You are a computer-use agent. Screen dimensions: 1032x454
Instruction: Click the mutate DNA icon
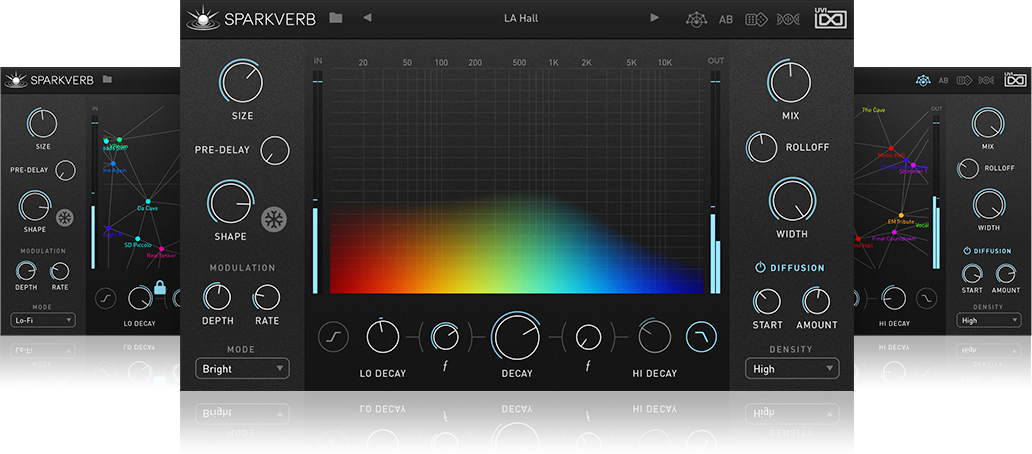click(x=788, y=19)
